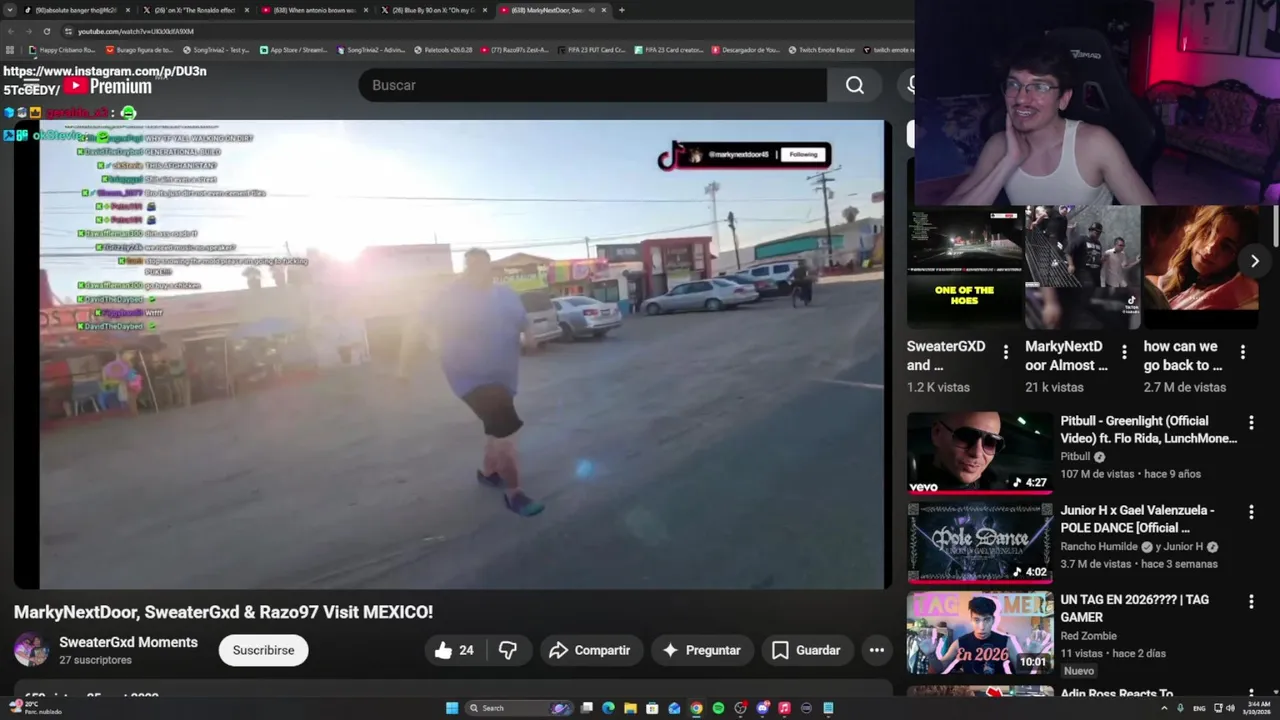1280x720 pixels.
Task: Click the Following button in TikTok overlay
Action: point(804,155)
